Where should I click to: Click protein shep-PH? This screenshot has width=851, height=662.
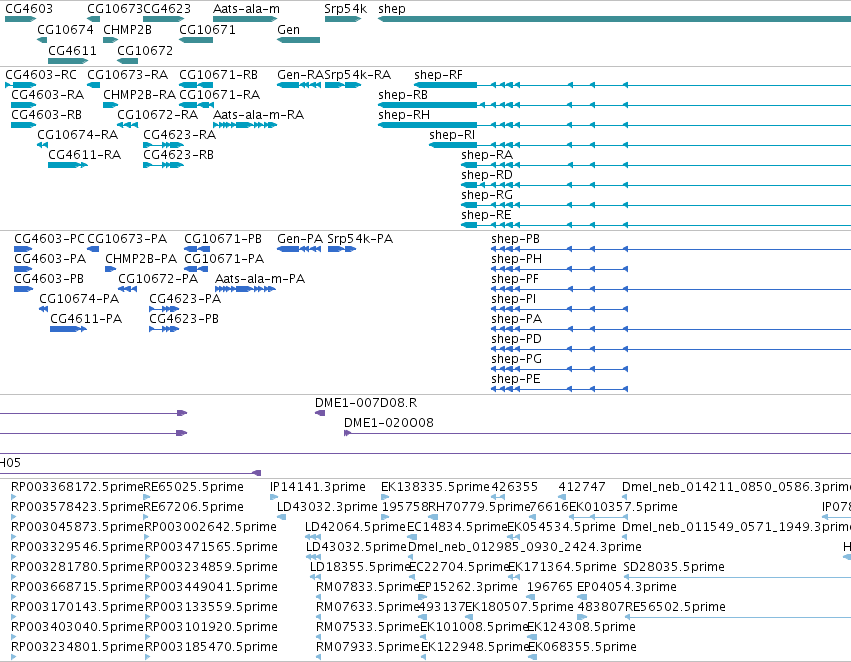click(516, 259)
